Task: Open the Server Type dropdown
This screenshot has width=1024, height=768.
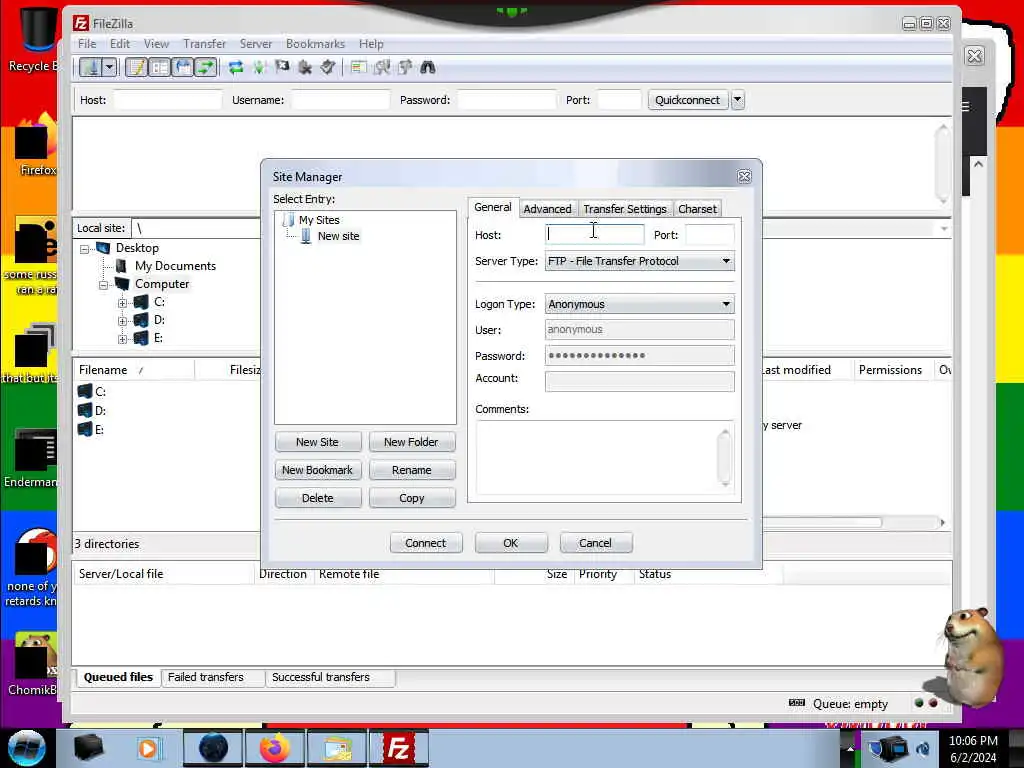Action: tap(639, 261)
